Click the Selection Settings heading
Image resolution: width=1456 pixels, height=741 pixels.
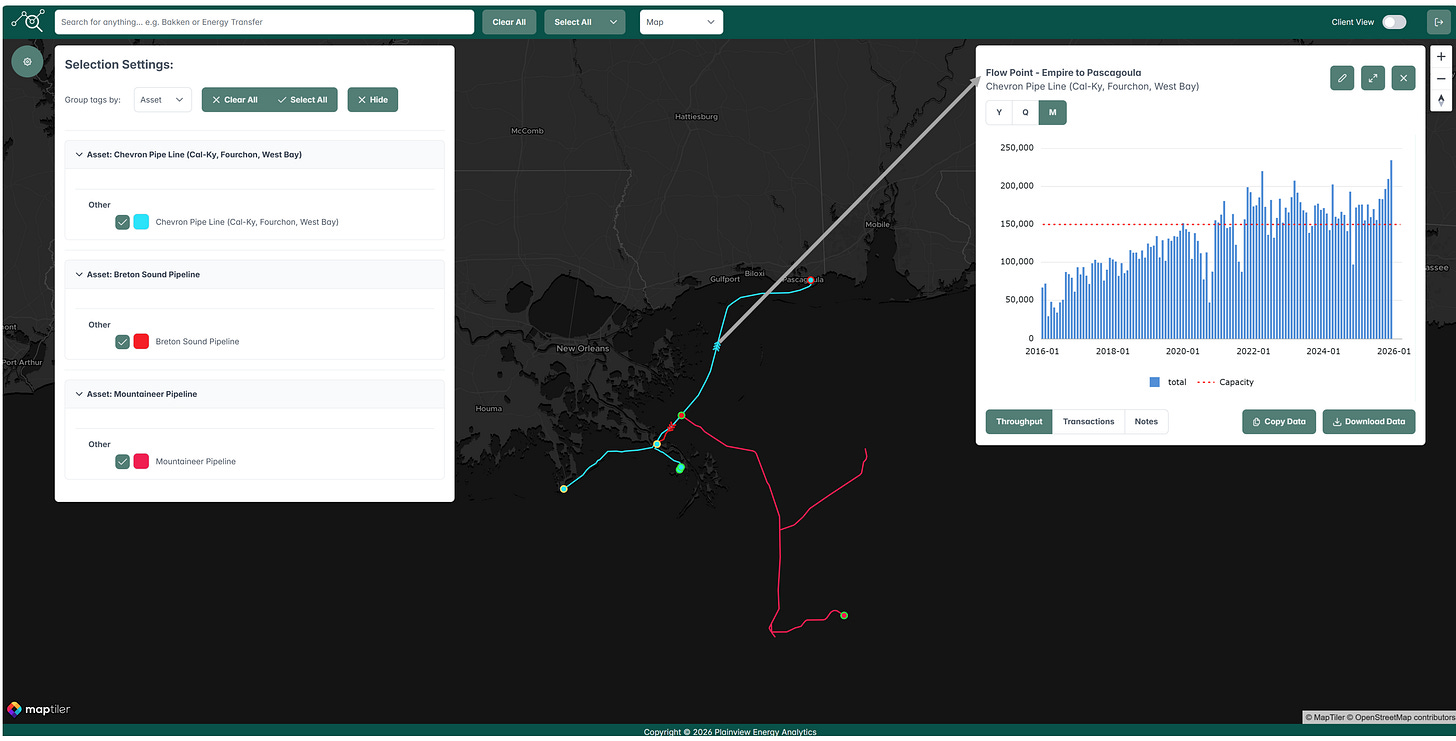pyautogui.click(x=119, y=65)
